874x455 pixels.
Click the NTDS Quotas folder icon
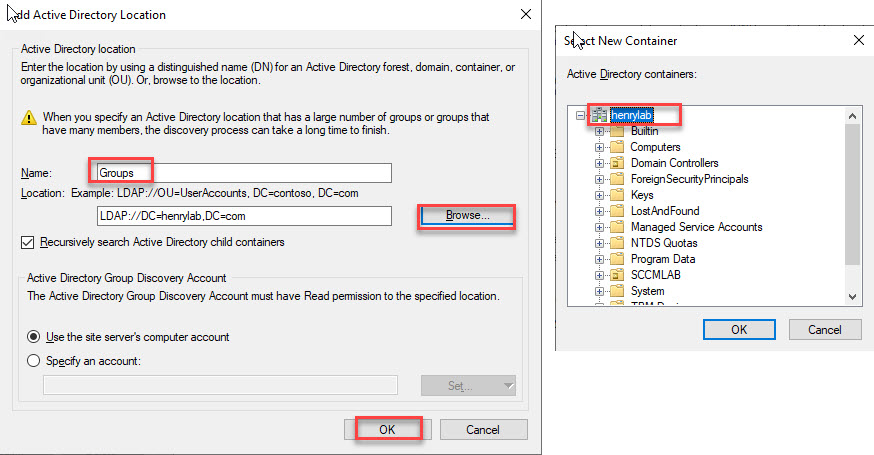pos(616,243)
